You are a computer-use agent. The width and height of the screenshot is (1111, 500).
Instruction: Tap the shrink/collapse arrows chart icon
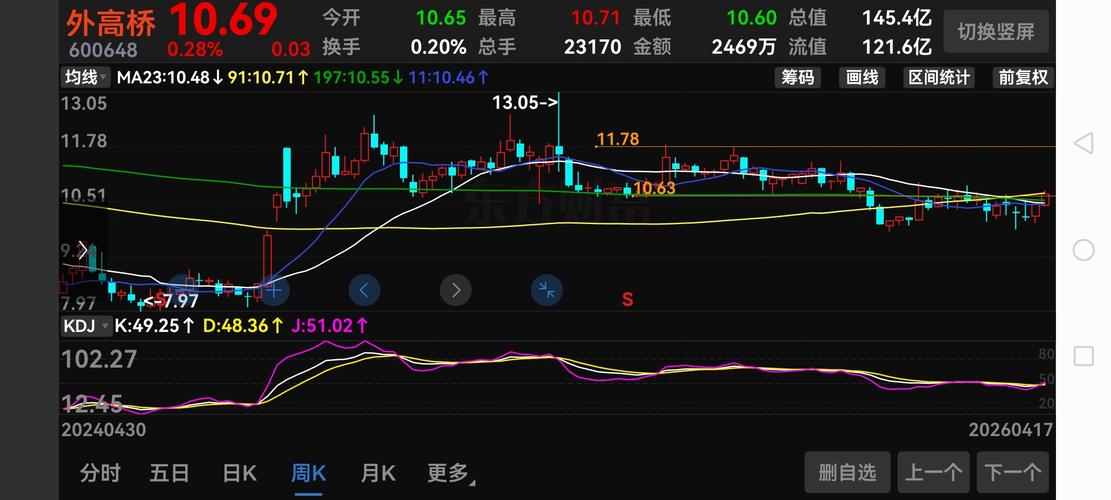pyautogui.click(x=547, y=290)
